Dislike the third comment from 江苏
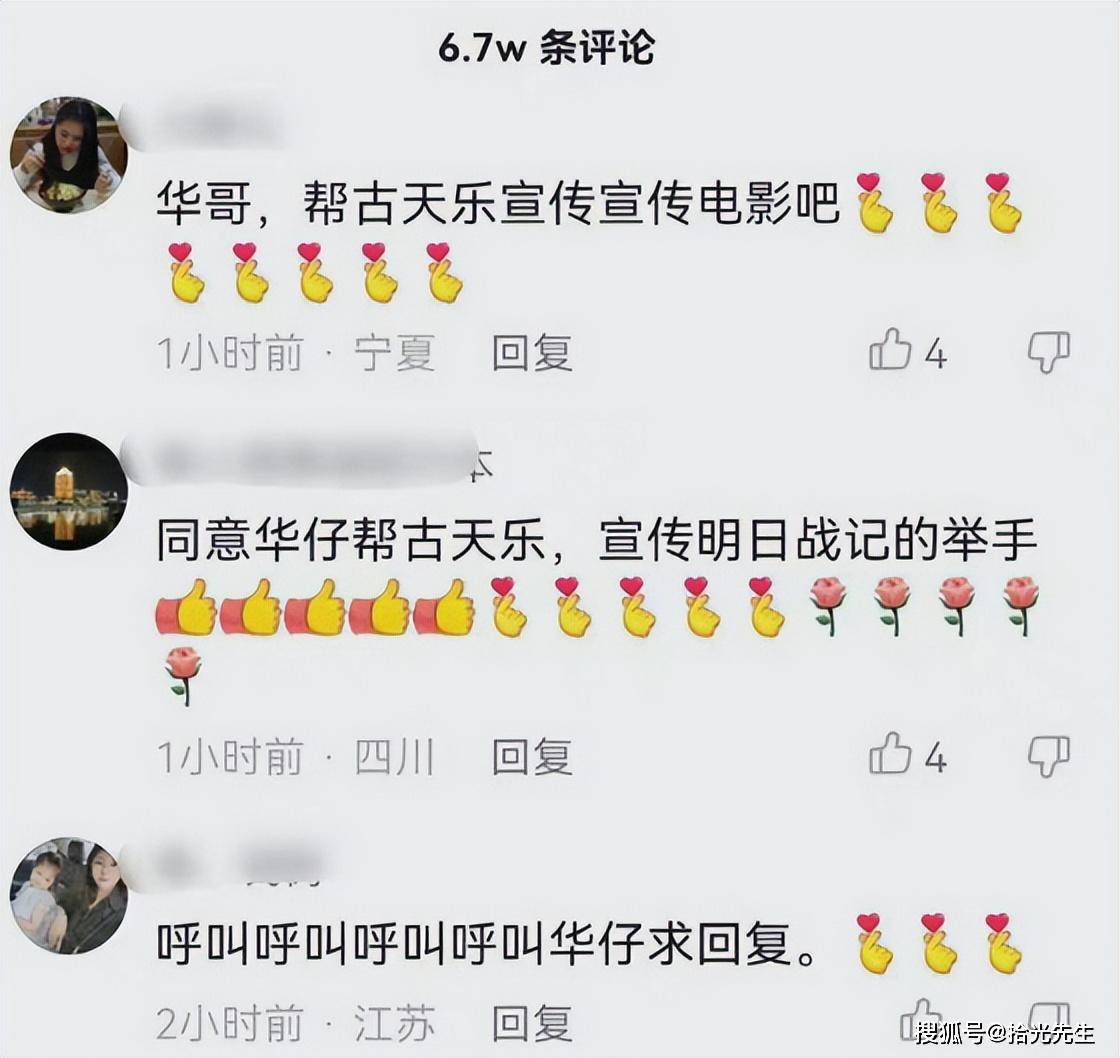The image size is (1120, 1058). (x=1049, y=1018)
